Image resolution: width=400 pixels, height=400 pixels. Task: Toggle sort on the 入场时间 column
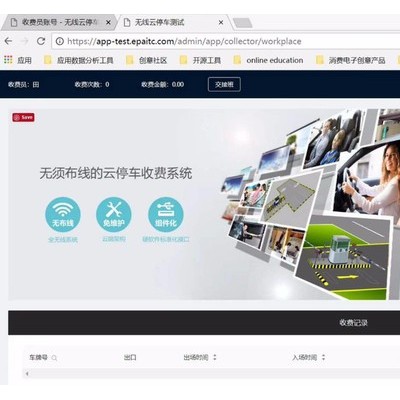point(323,357)
